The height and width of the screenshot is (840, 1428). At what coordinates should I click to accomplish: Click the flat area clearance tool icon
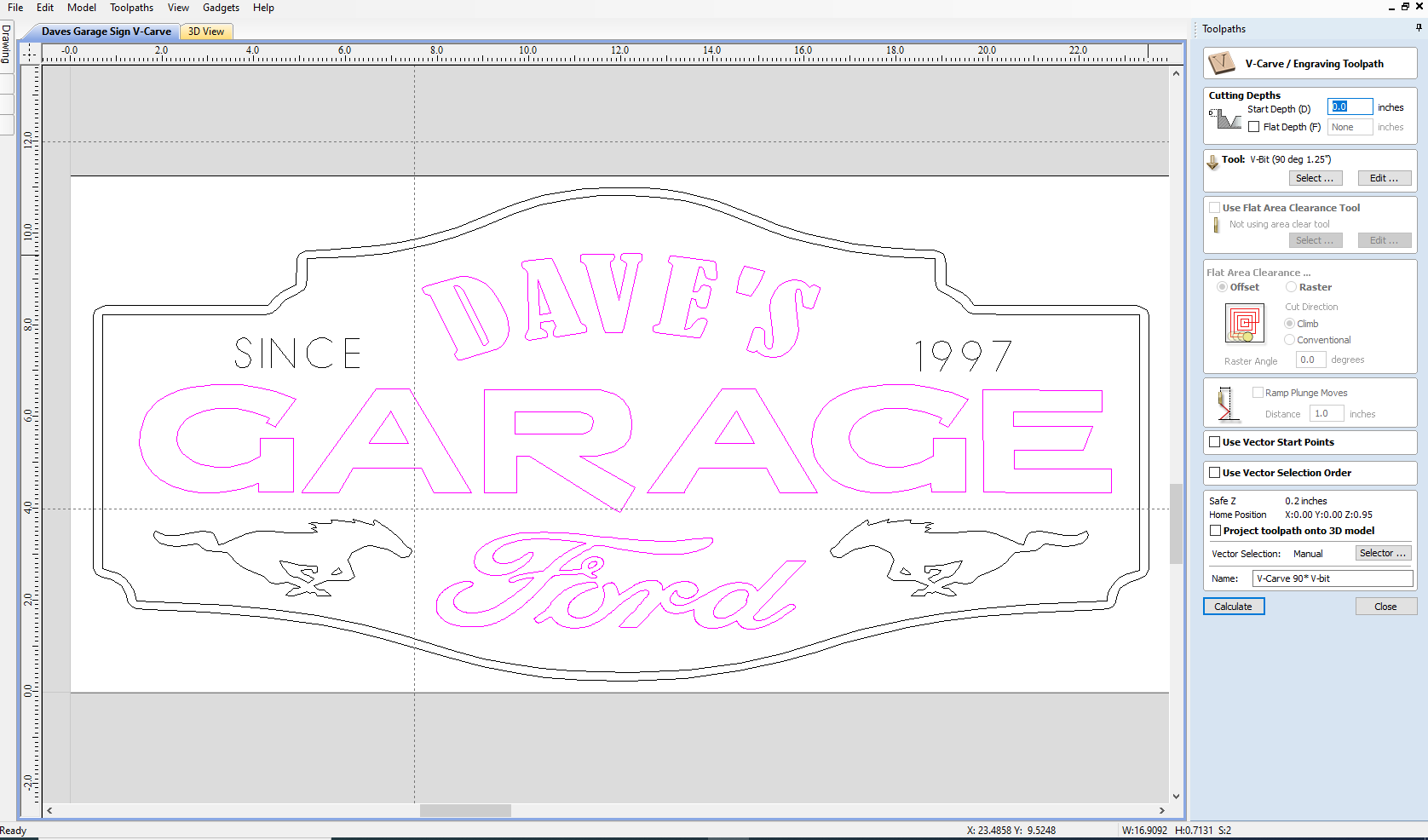1216,225
